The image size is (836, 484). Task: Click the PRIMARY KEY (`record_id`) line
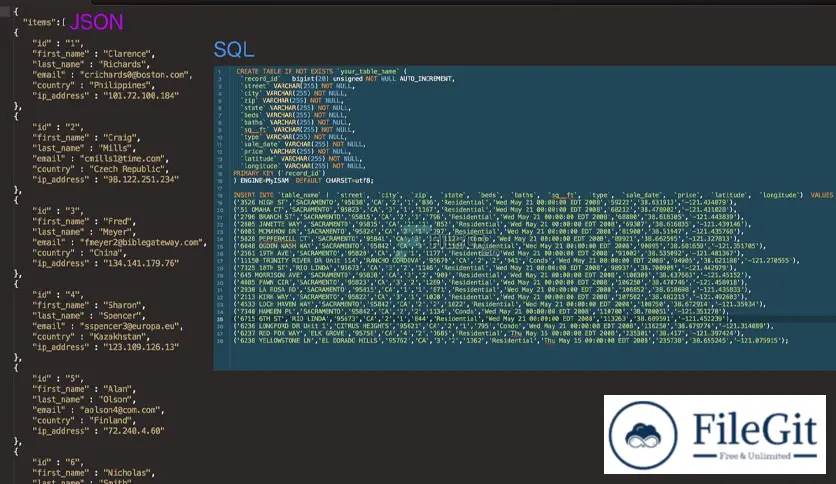pos(279,173)
